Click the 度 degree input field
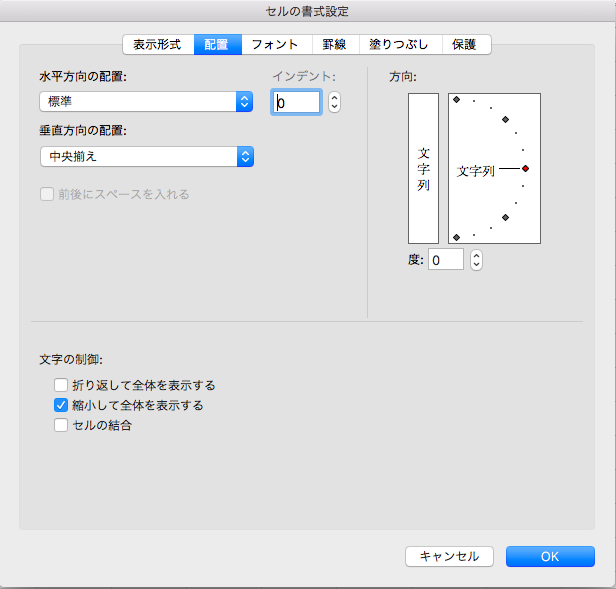 (446, 260)
